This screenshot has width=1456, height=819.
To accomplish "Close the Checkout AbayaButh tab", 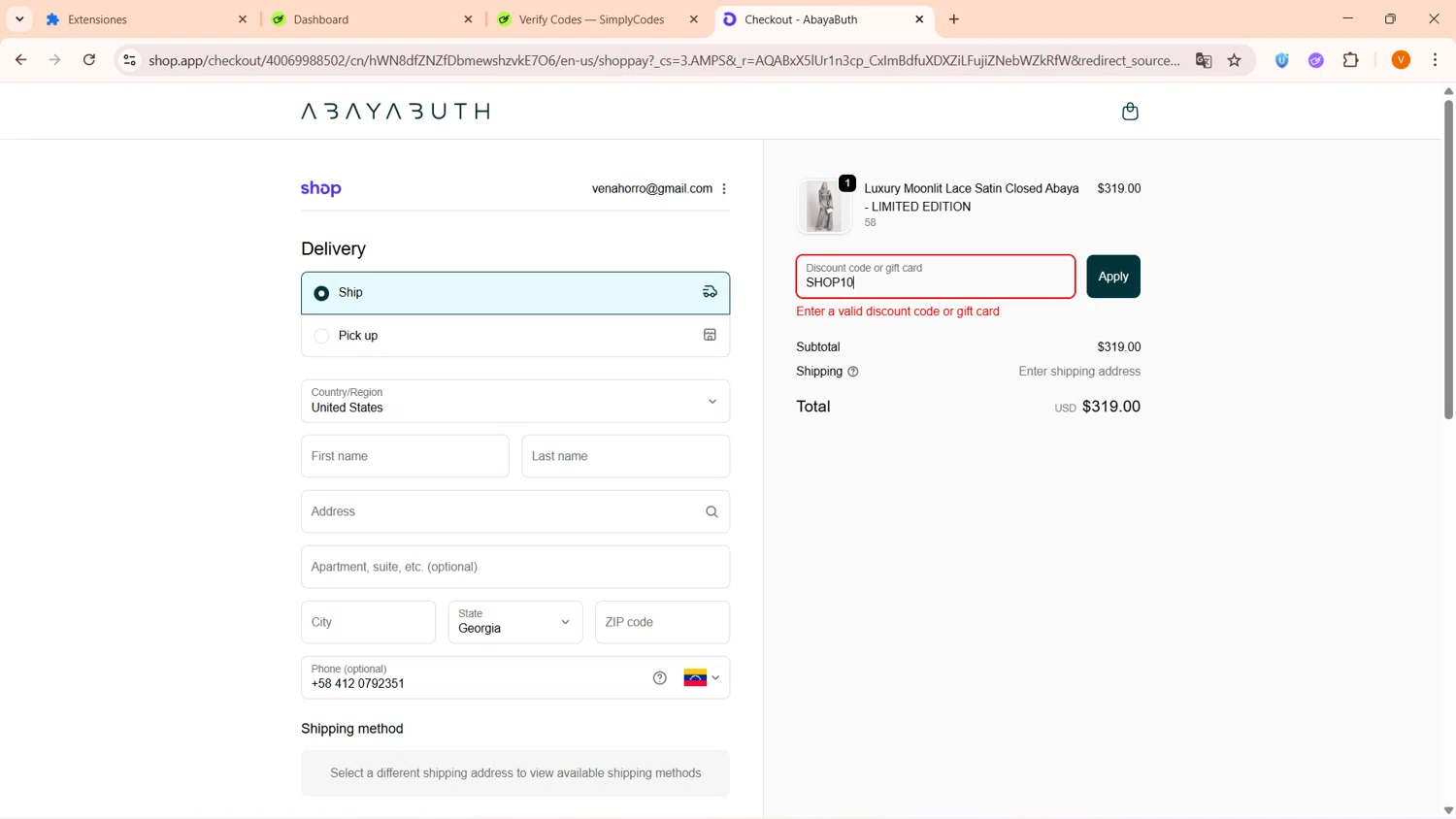I will pos(919,19).
